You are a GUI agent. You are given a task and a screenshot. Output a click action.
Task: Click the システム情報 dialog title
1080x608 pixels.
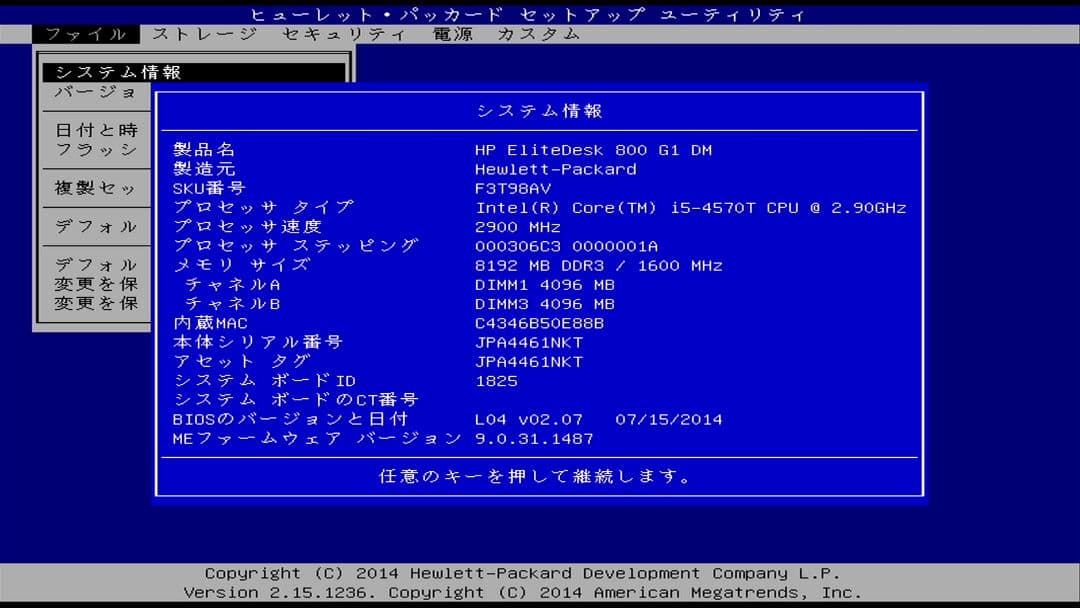pos(540,110)
